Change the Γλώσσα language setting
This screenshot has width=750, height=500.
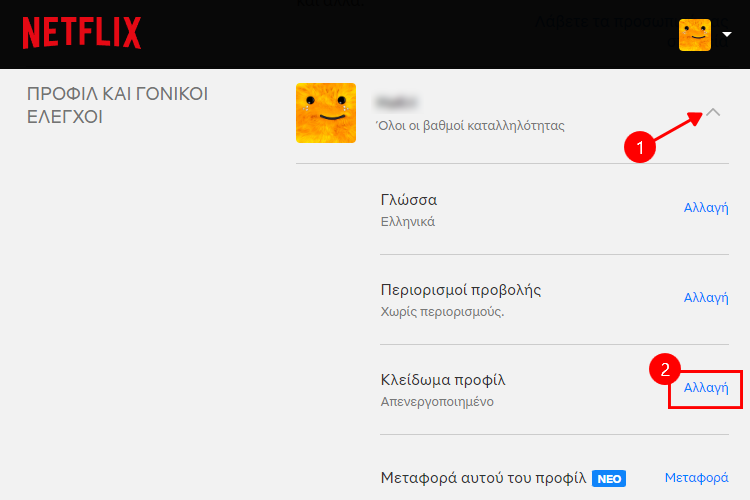pos(706,208)
